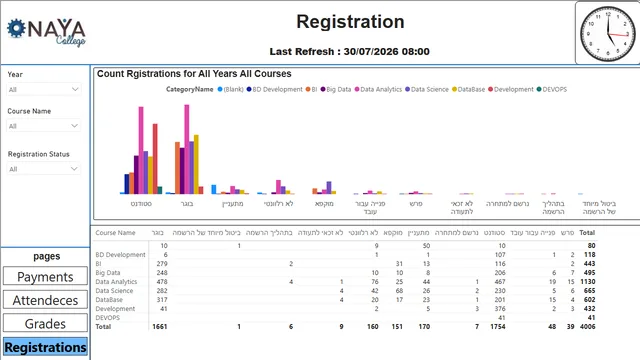
Task: Sort by the בוגר column header
Action: click(x=158, y=233)
